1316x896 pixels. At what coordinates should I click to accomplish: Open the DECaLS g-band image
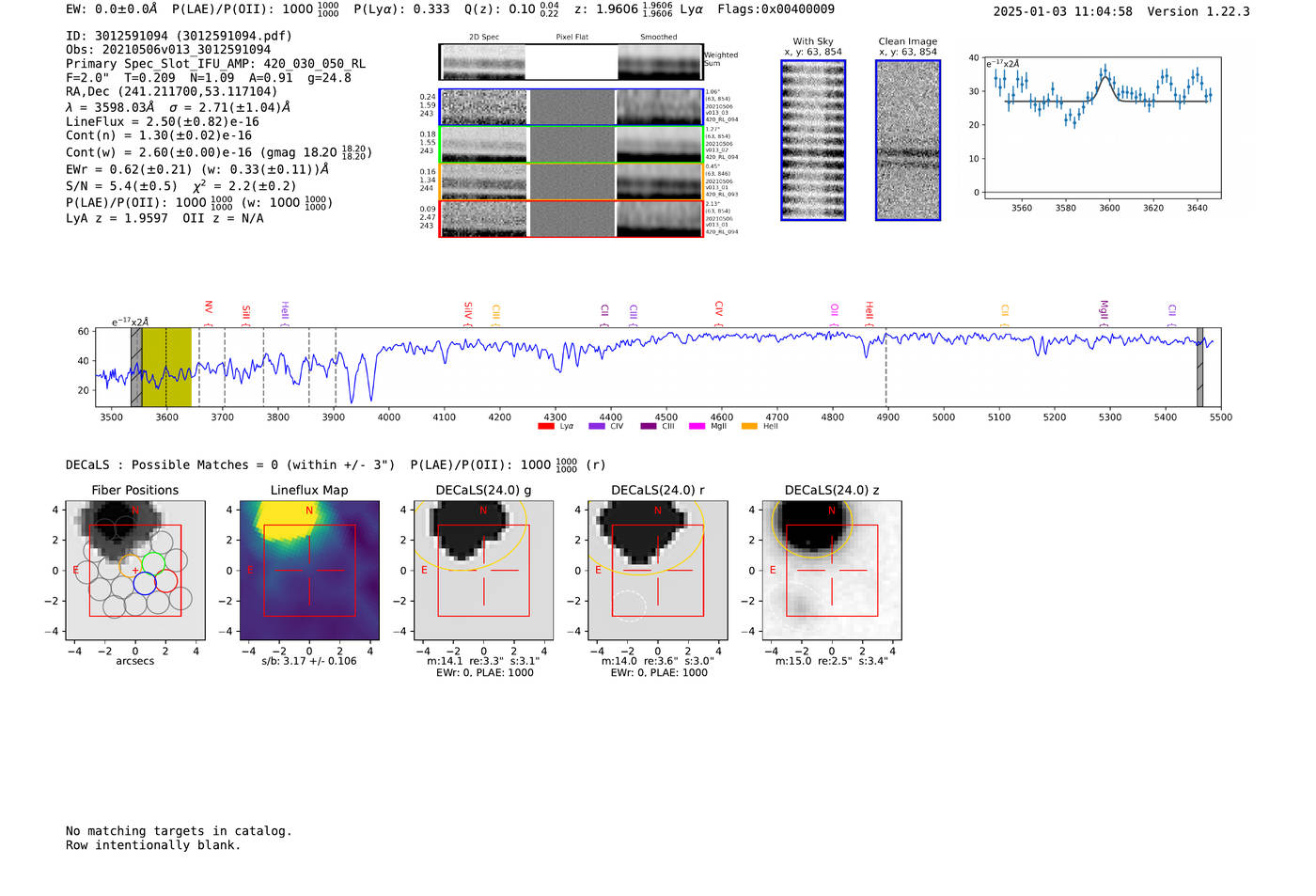483,570
